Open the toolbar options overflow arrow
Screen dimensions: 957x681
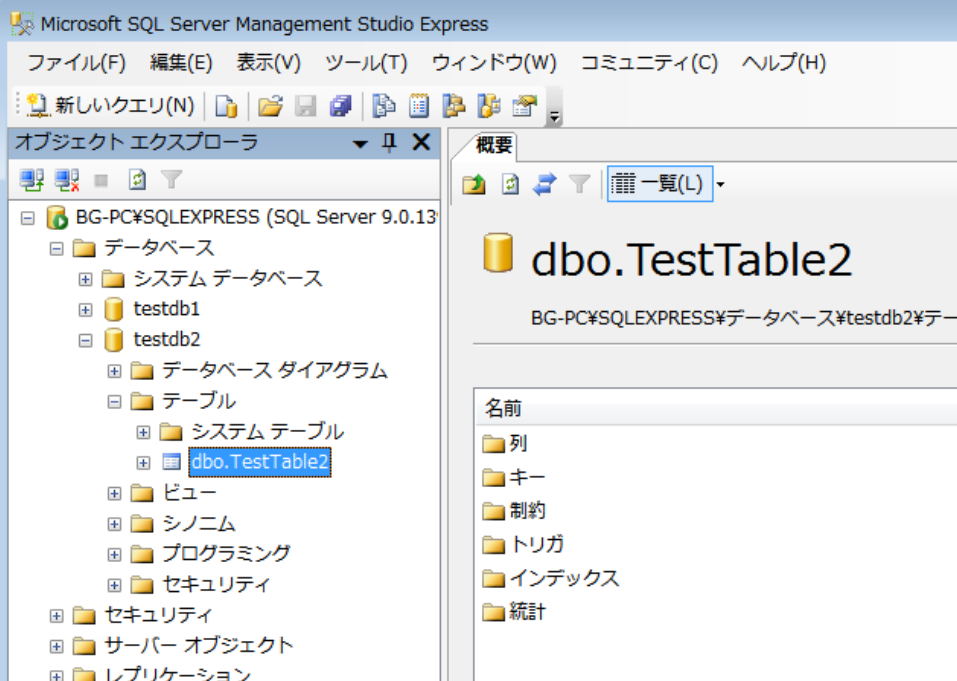pos(554,116)
